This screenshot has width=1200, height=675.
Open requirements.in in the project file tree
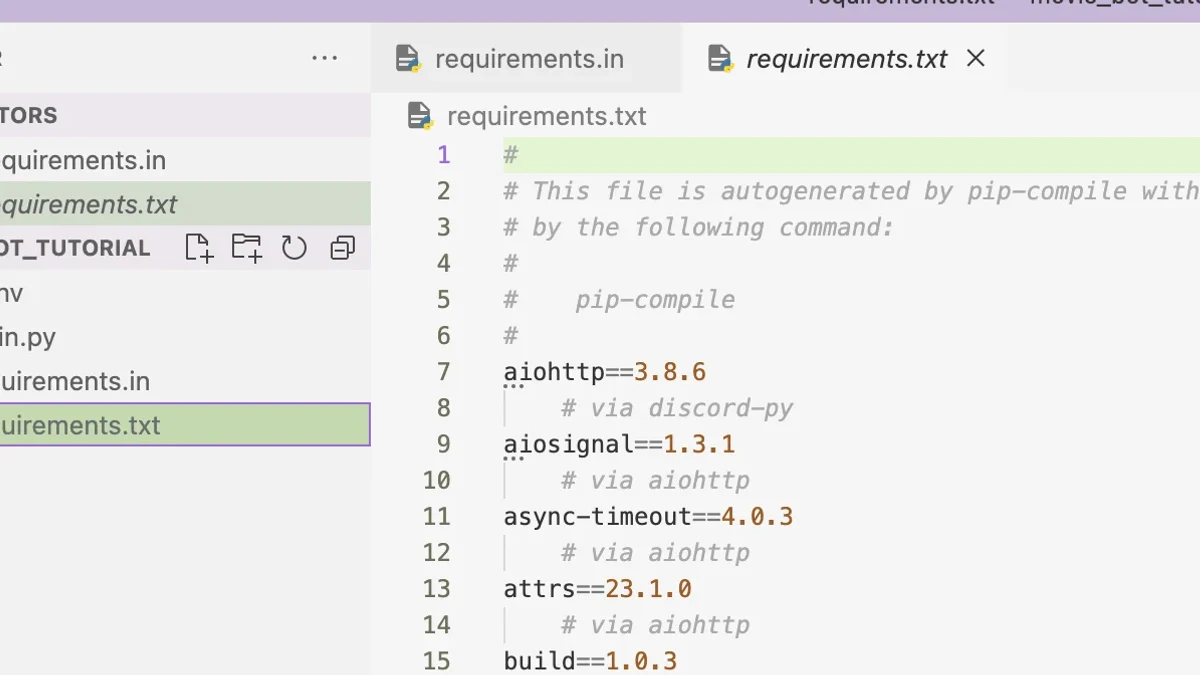(185, 381)
